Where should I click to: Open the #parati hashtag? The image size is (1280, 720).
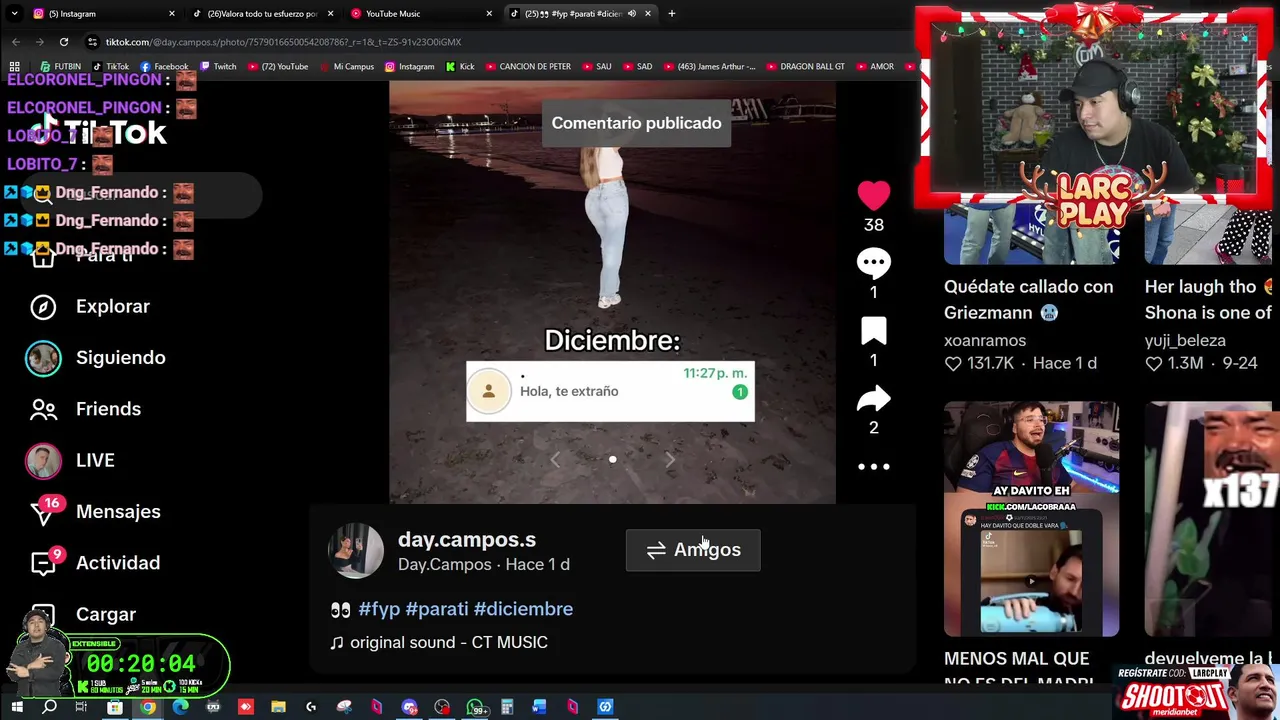click(x=437, y=609)
